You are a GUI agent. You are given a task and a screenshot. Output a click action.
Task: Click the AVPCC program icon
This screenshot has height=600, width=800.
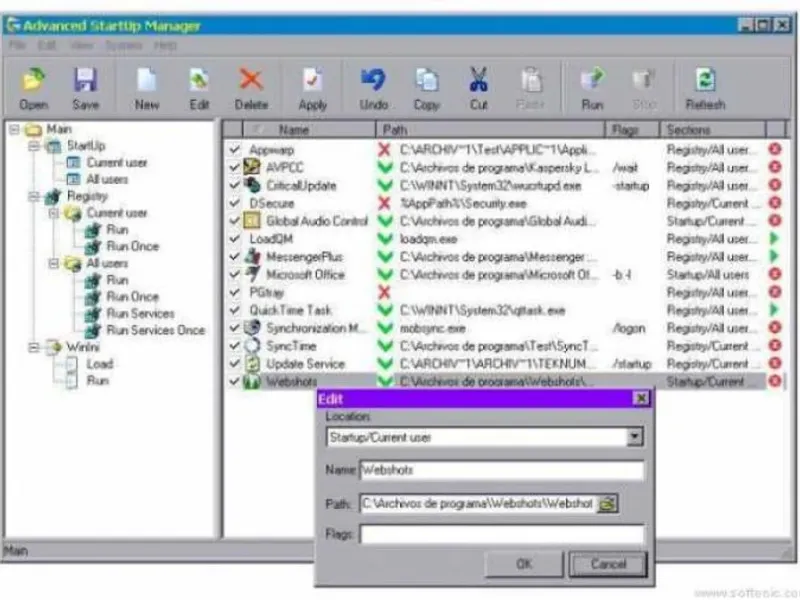[252, 167]
